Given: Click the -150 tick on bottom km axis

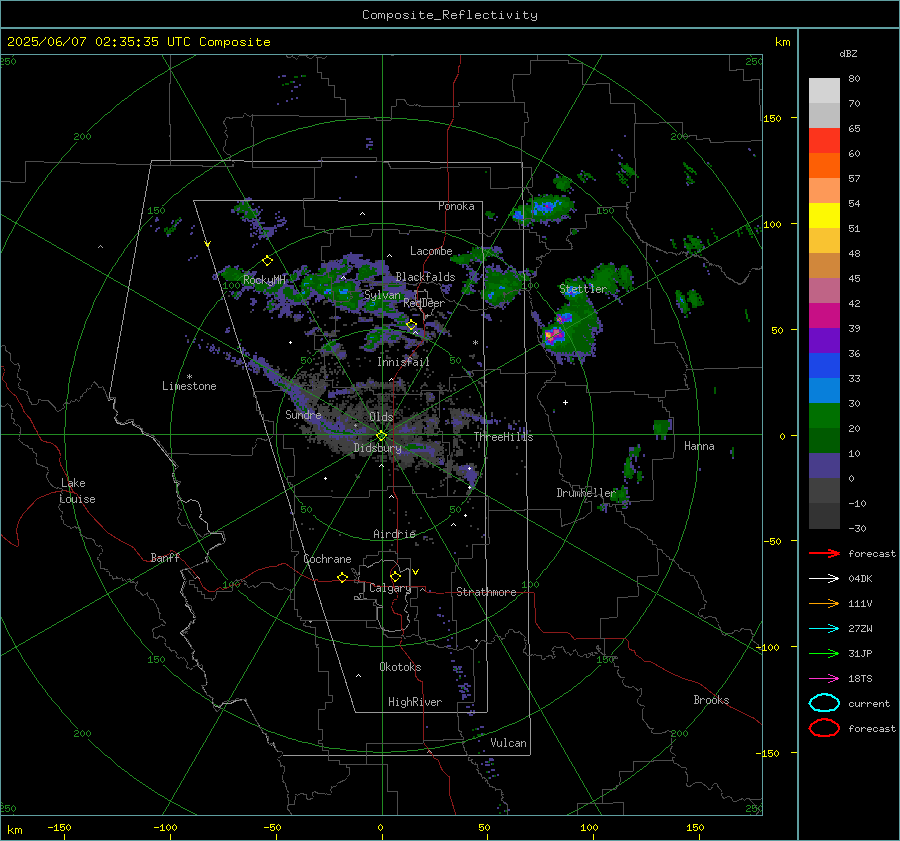Looking at the screenshot, I should (x=59, y=827).
